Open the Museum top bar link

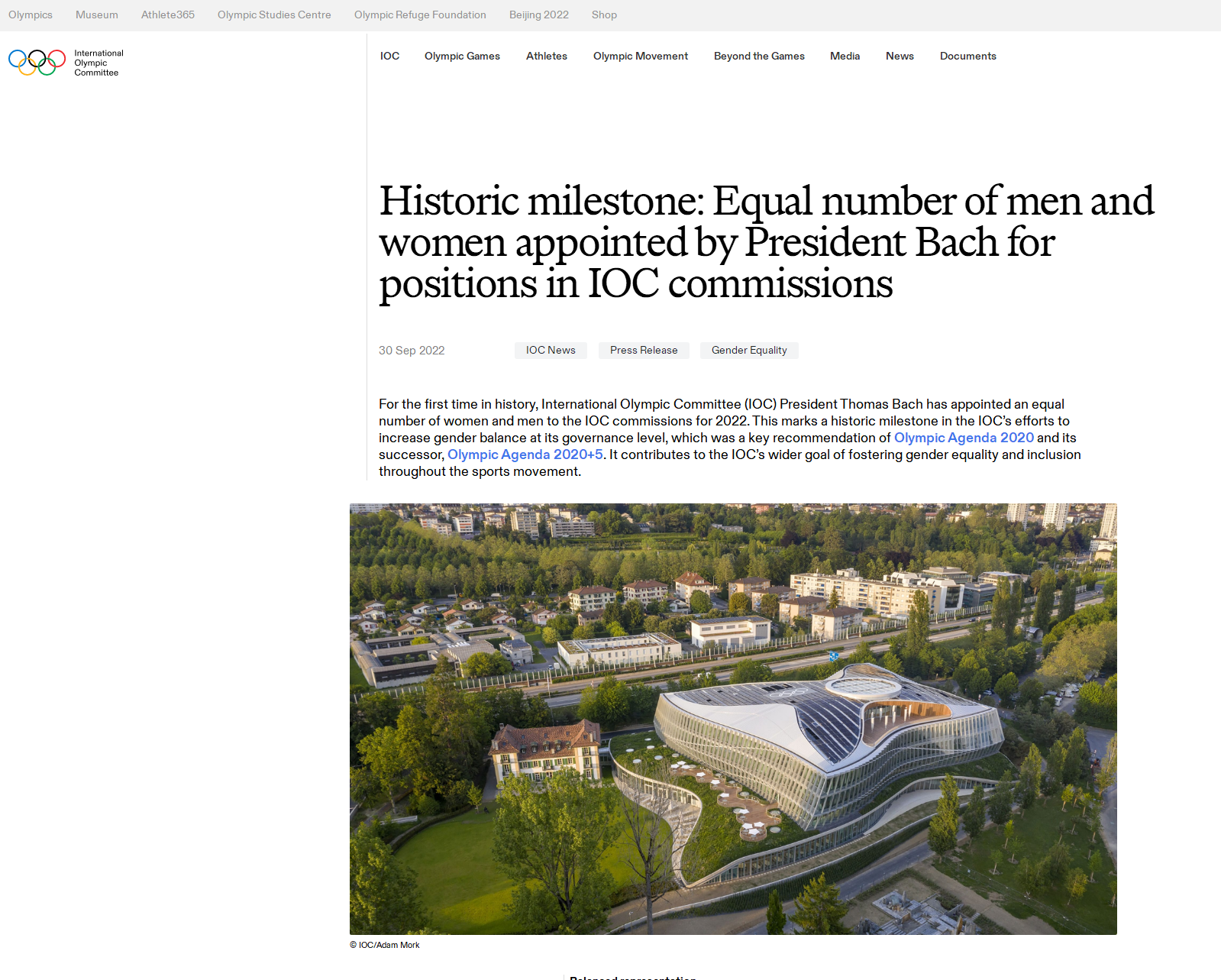click(x=97, y=15)
